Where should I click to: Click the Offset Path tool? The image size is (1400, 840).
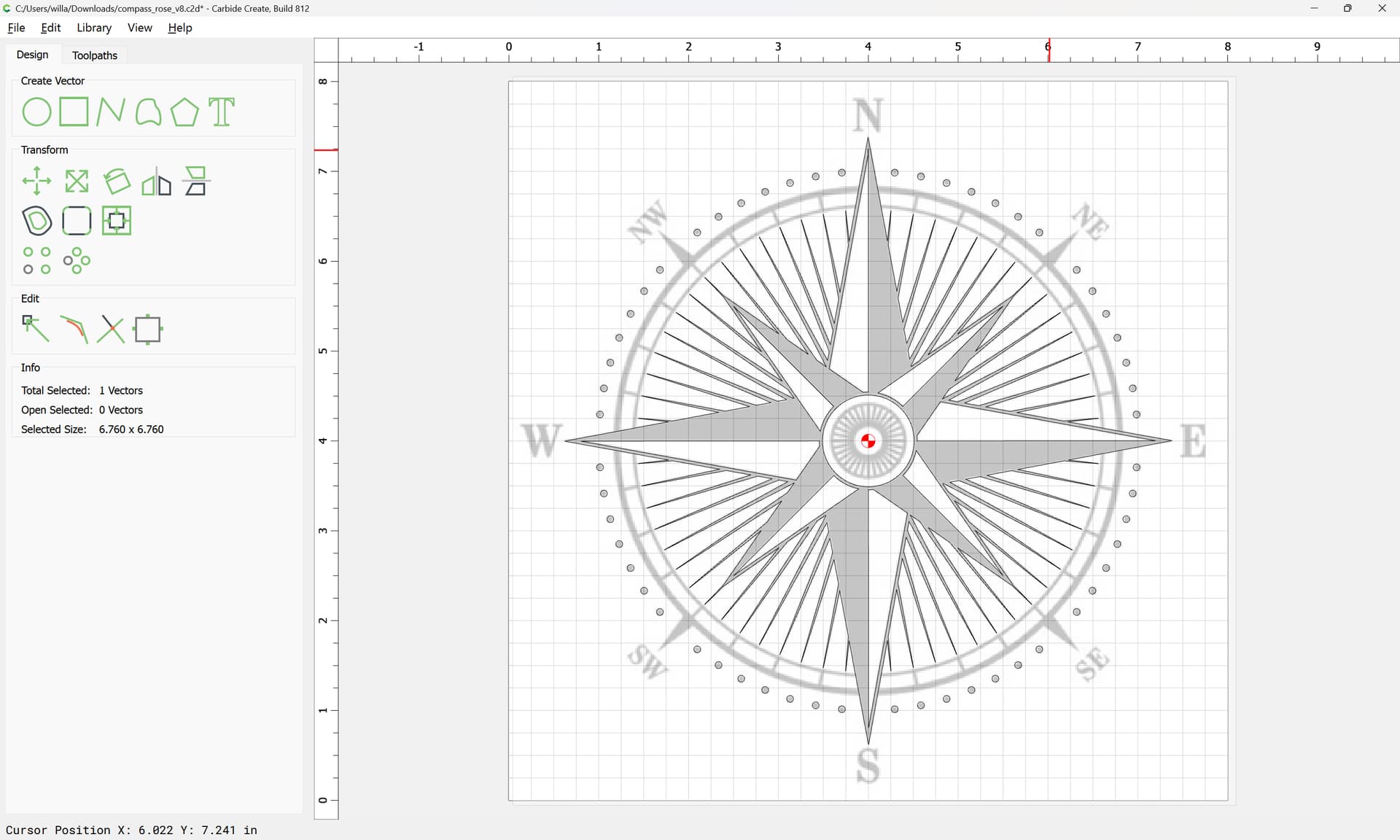[x=37, y=221]
